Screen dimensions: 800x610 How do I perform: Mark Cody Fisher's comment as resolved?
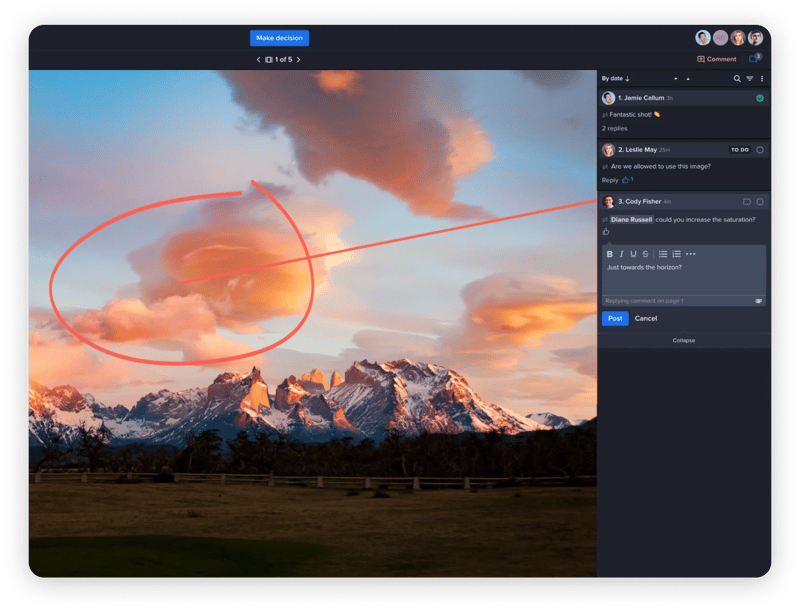[x=760, y=202]
